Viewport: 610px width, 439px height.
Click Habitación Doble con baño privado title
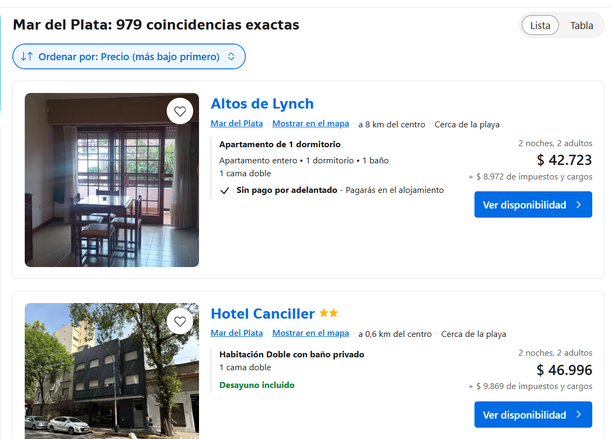pos(292,355)
